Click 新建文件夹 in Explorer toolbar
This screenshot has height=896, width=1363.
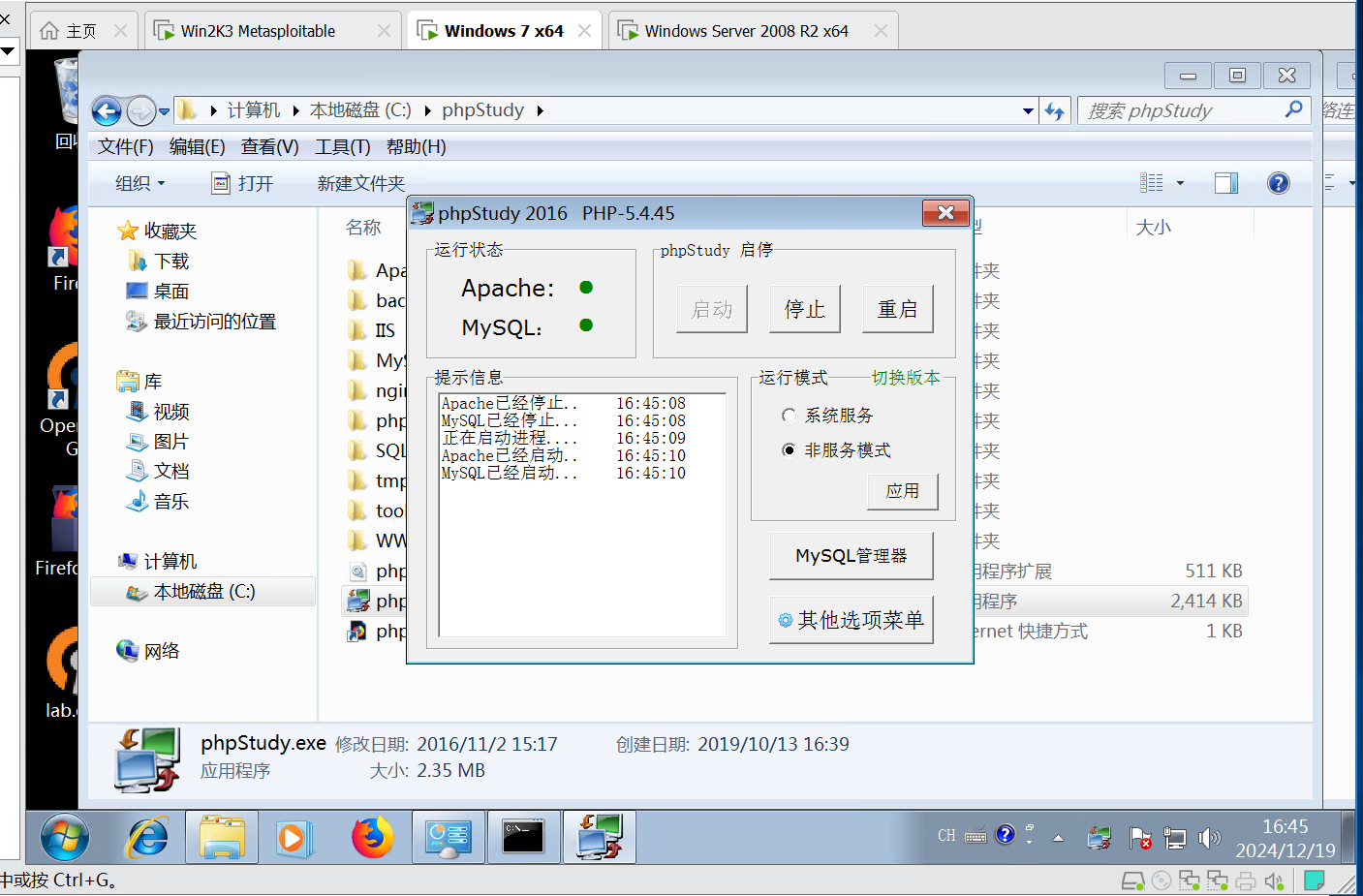tap(361, 183)
